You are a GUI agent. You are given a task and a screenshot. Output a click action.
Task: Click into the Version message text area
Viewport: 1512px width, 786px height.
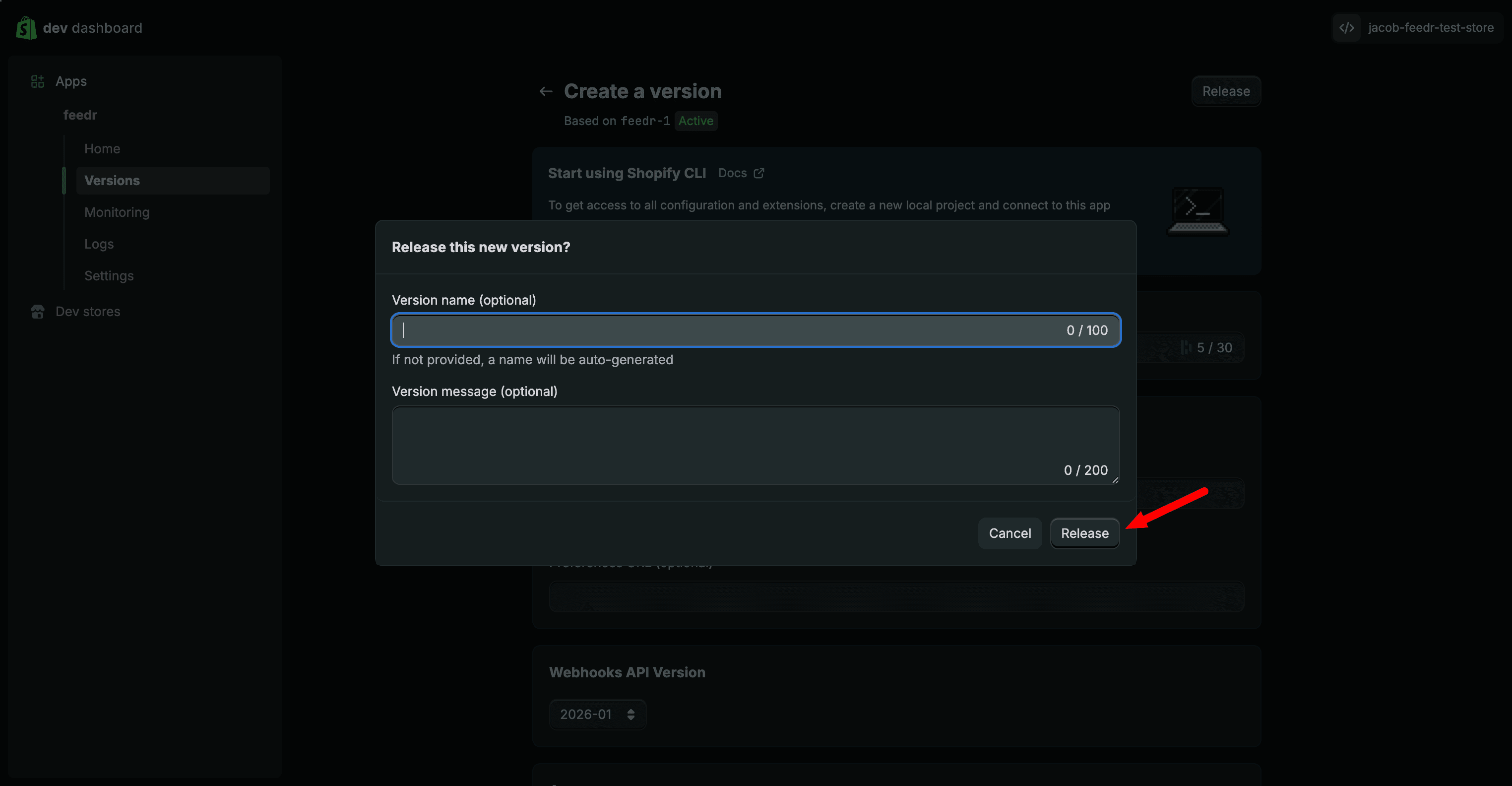pos(756,445)
